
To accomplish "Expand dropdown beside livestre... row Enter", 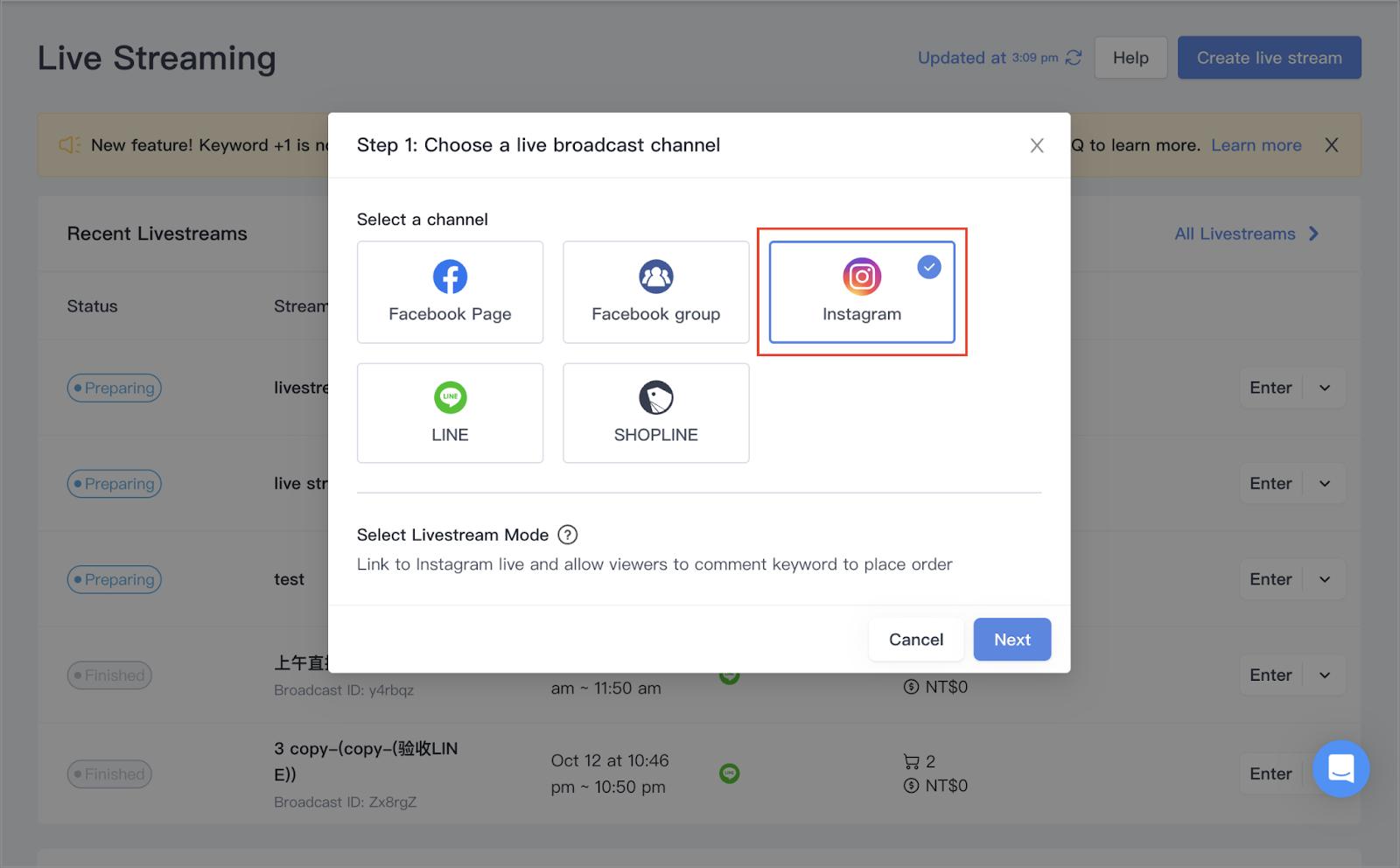I will (1325, 388).
